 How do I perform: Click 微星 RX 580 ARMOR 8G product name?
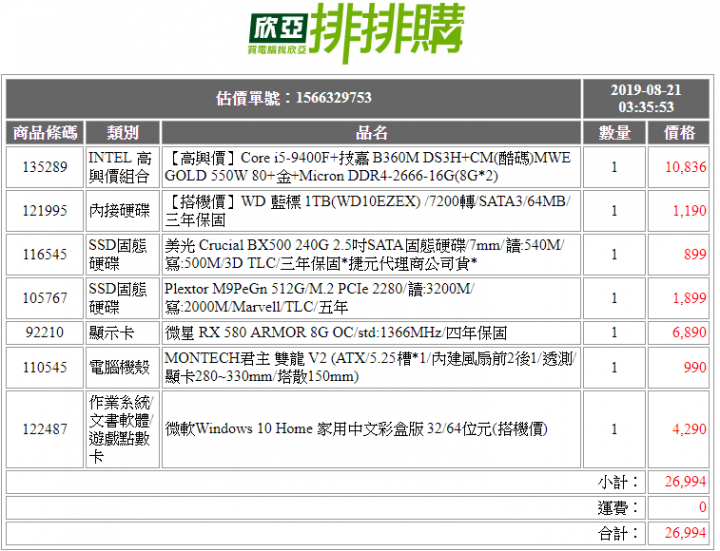(336, 332)
